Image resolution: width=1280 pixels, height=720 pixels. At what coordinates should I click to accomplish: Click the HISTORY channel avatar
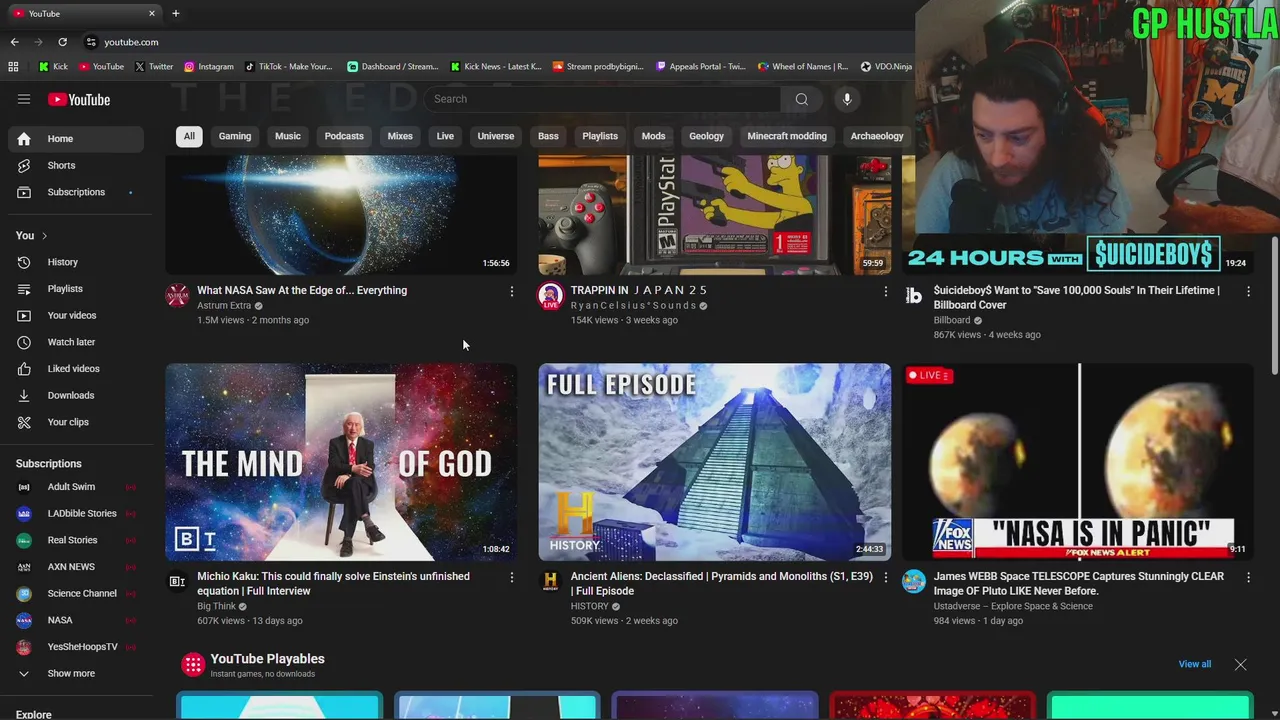pyautogui.click(x=550, y=581)
